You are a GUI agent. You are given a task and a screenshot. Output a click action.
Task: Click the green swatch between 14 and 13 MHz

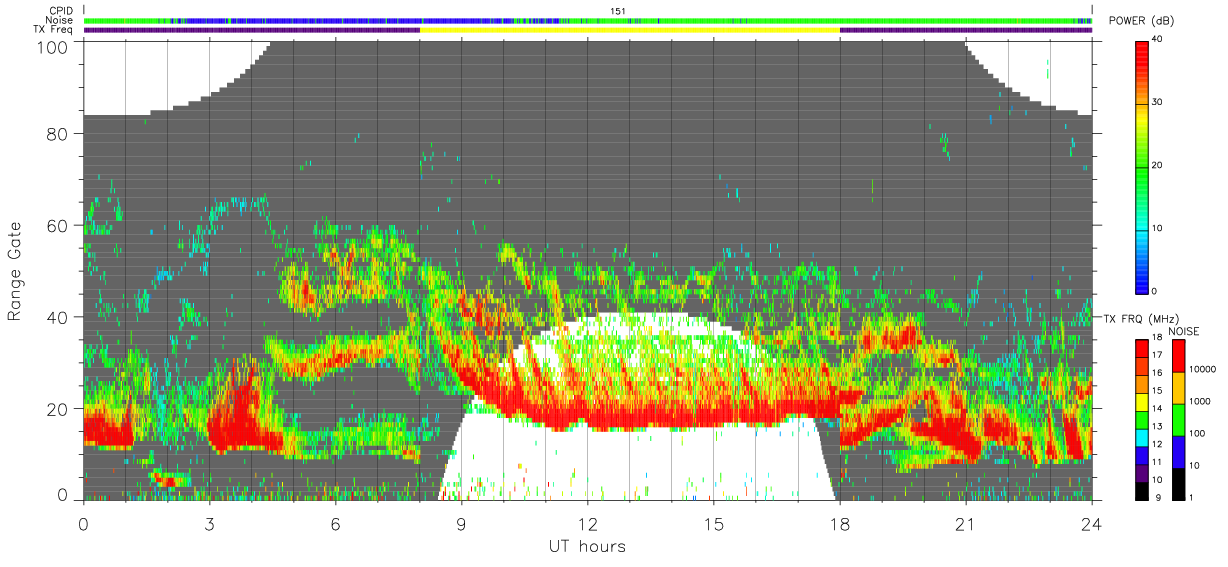[1141, 420]
